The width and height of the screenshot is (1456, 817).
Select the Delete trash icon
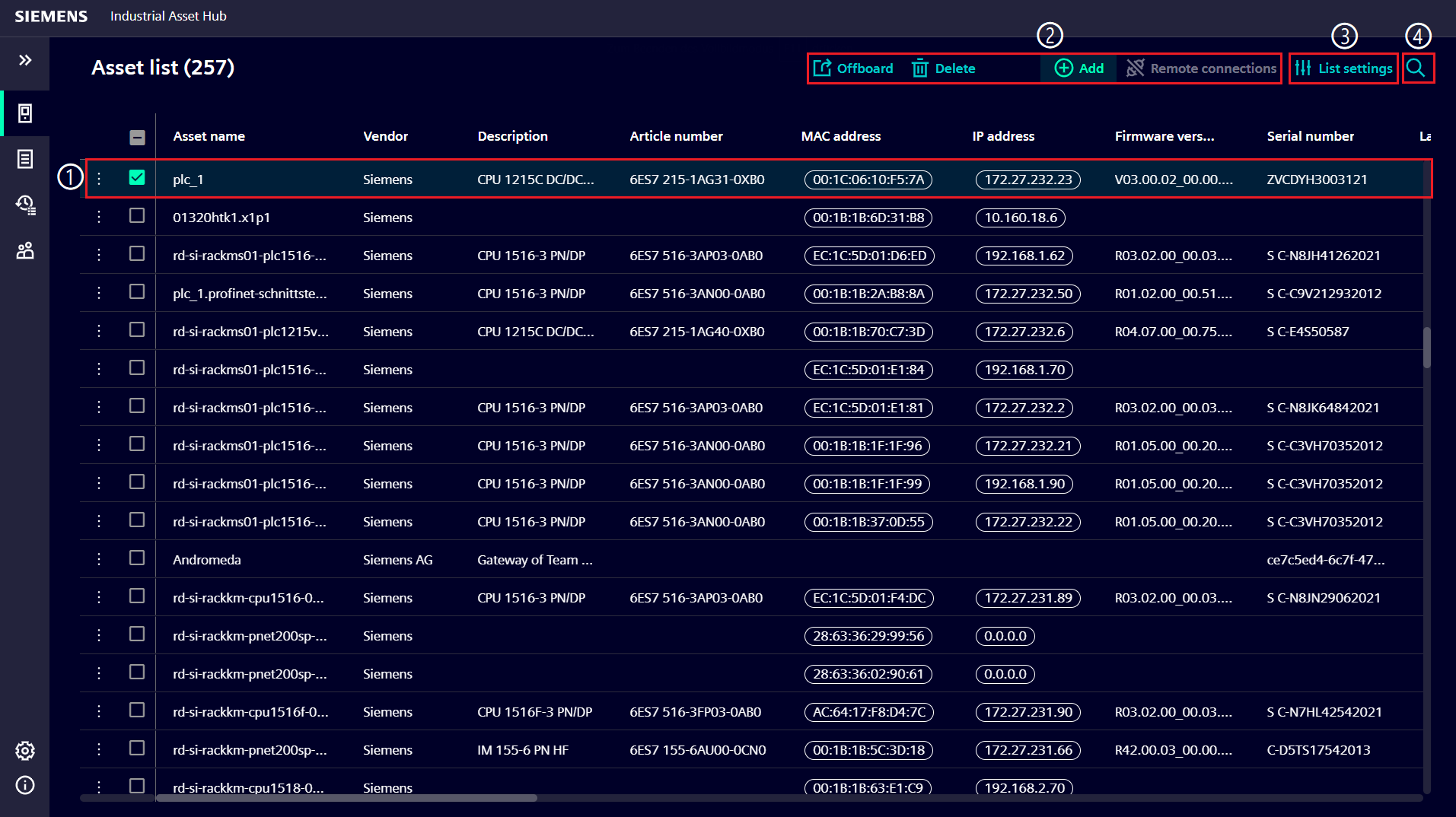pyautogui.click(x=920, y=68)
